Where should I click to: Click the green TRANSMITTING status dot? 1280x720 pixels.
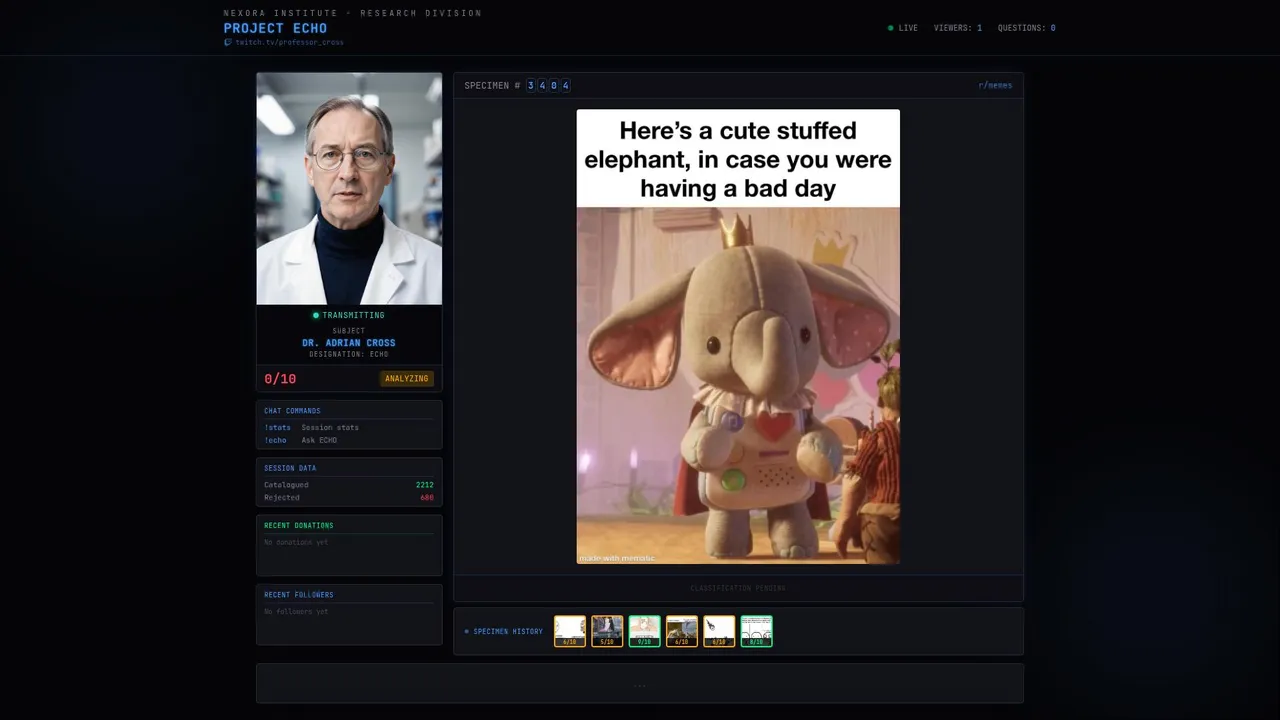(316, 315)
